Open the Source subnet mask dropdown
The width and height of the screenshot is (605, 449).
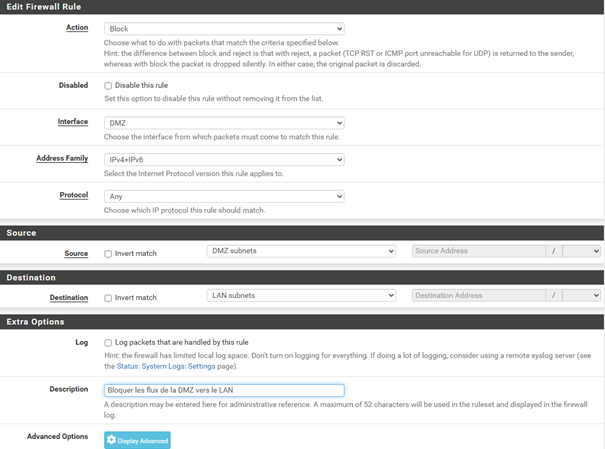click(581, 252)
